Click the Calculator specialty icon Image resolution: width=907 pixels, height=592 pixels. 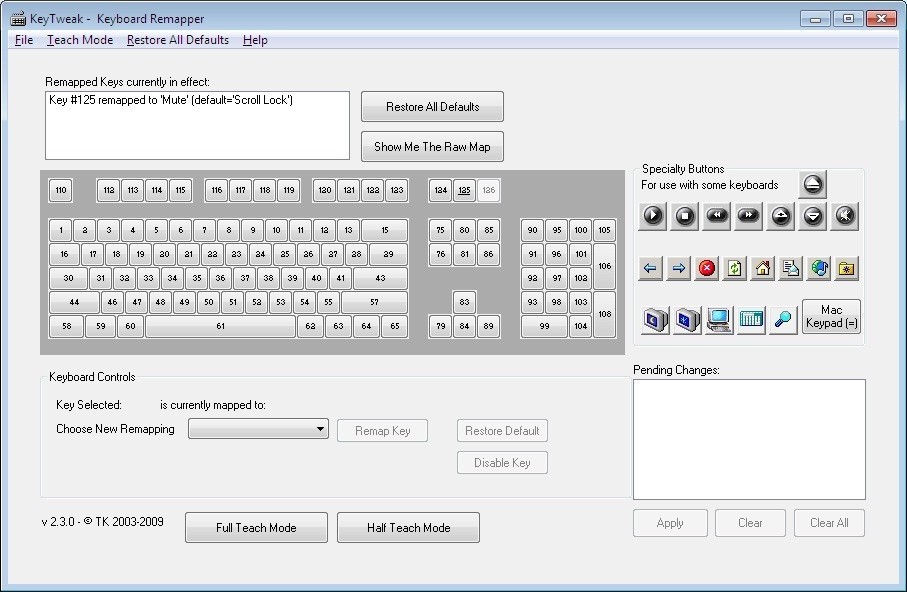pyautogui.click(x=750, y=319)
